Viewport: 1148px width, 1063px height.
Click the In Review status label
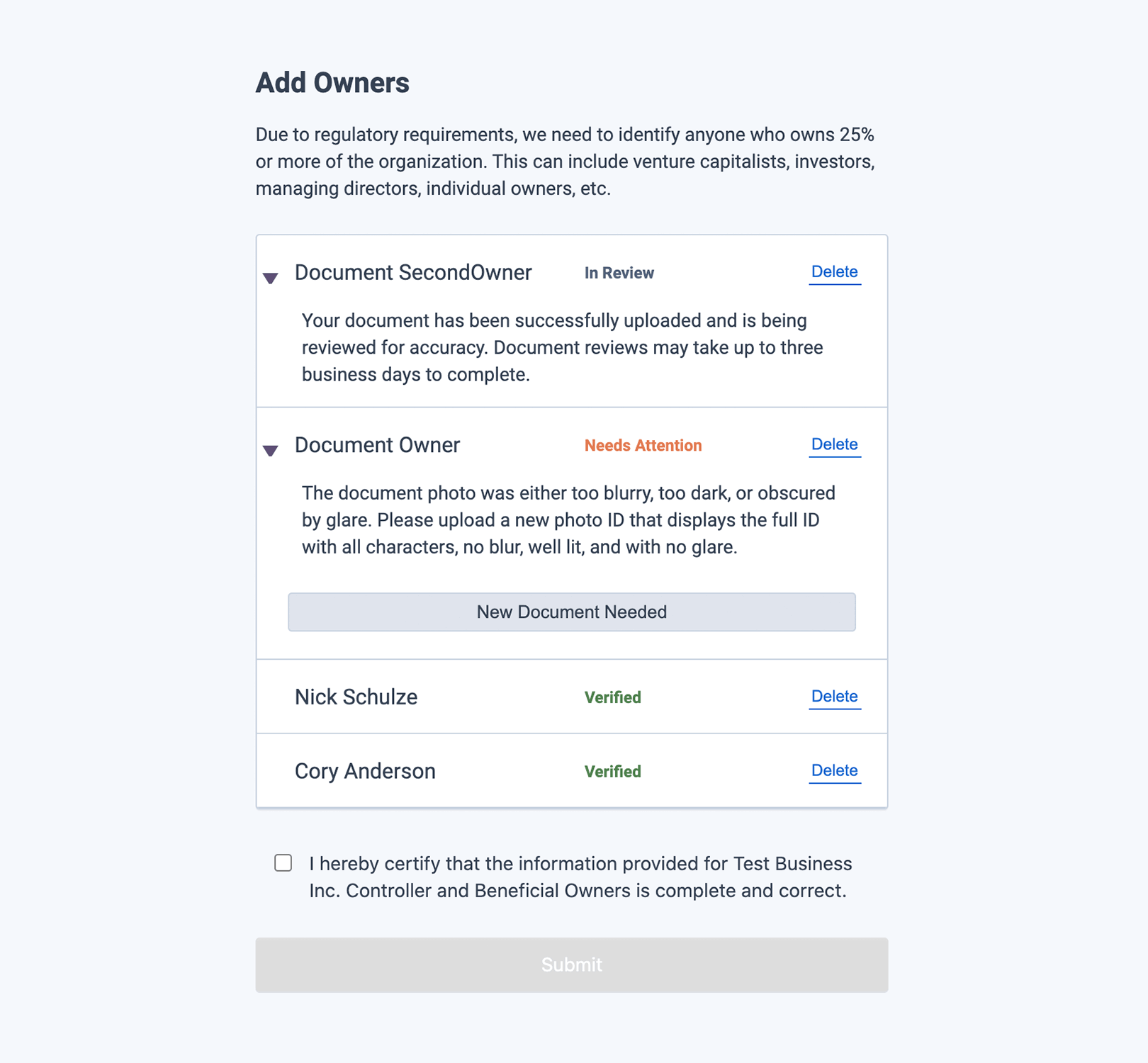(619, 274)
